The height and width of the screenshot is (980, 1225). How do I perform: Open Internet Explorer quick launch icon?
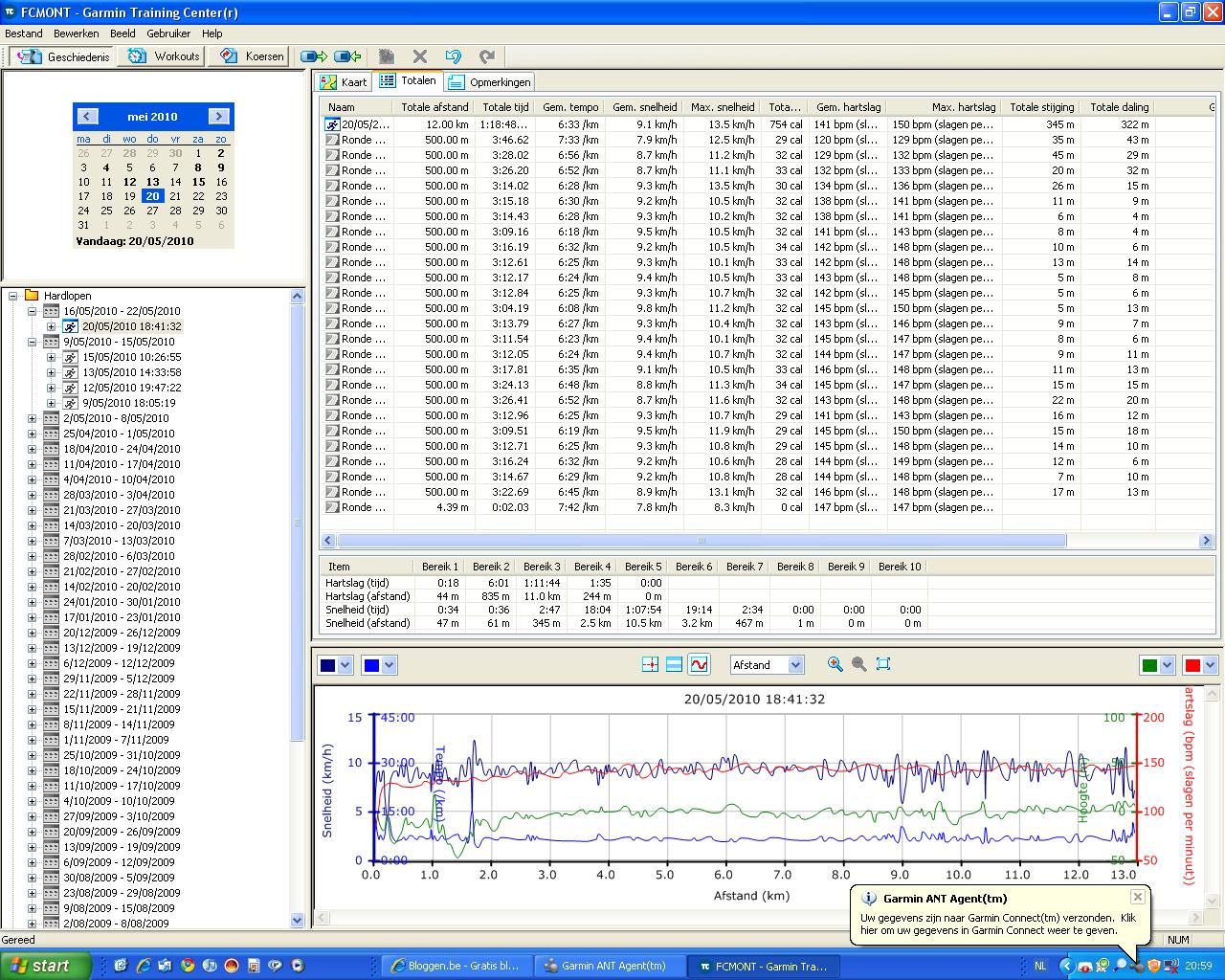[143, 966]
